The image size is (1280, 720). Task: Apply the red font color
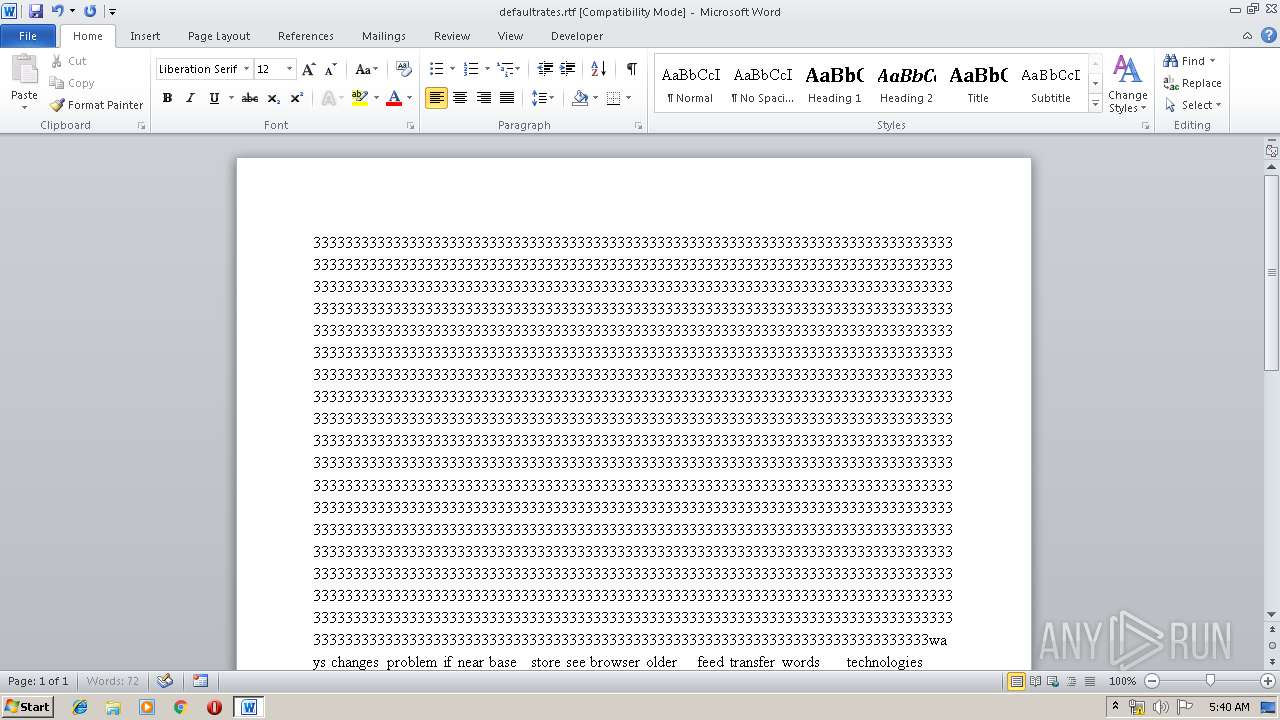coord(394,98)
